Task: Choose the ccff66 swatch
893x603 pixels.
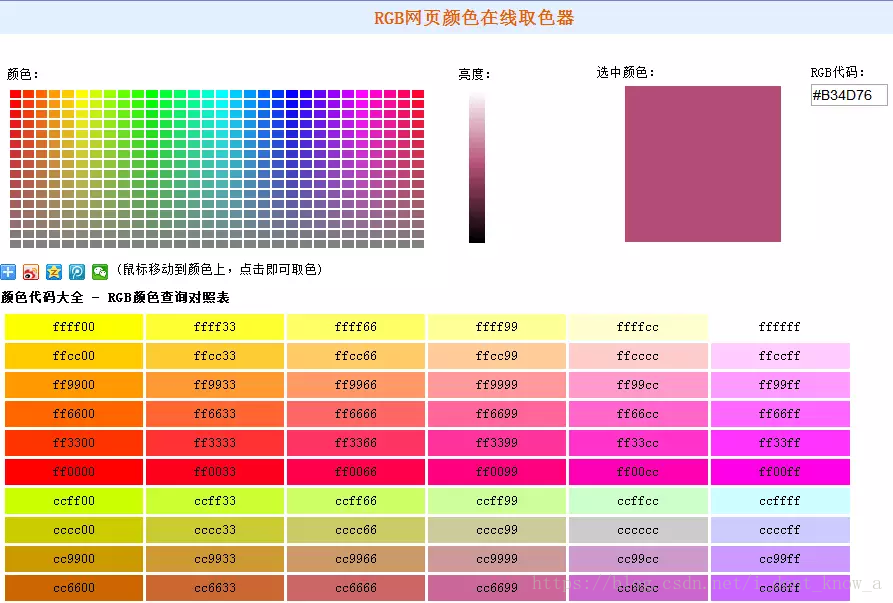Action: 356,501
